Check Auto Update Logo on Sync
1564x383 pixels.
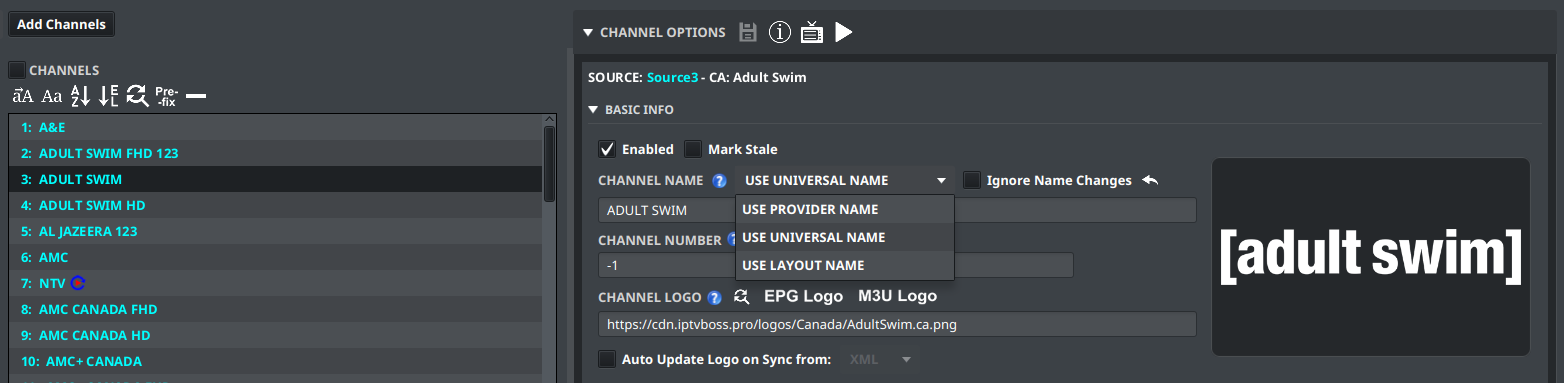pyautogui.click(x=607, y=359)
